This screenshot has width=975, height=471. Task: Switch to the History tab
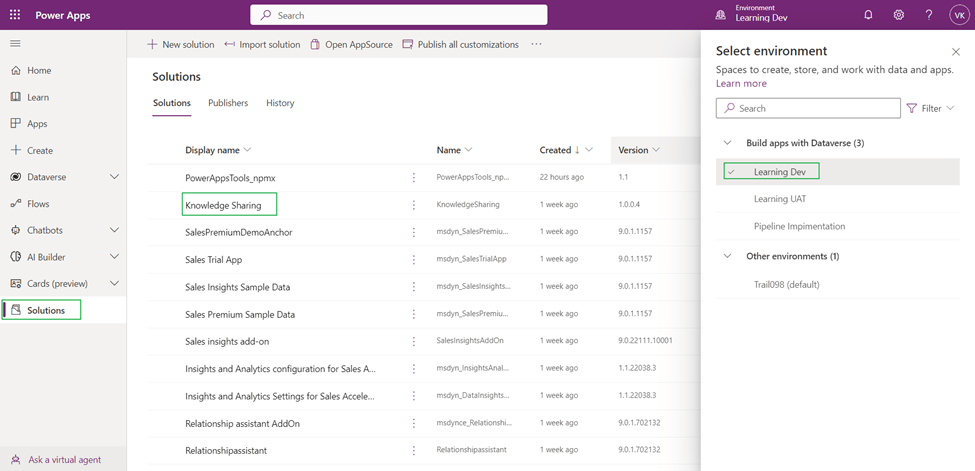(280, 103)
